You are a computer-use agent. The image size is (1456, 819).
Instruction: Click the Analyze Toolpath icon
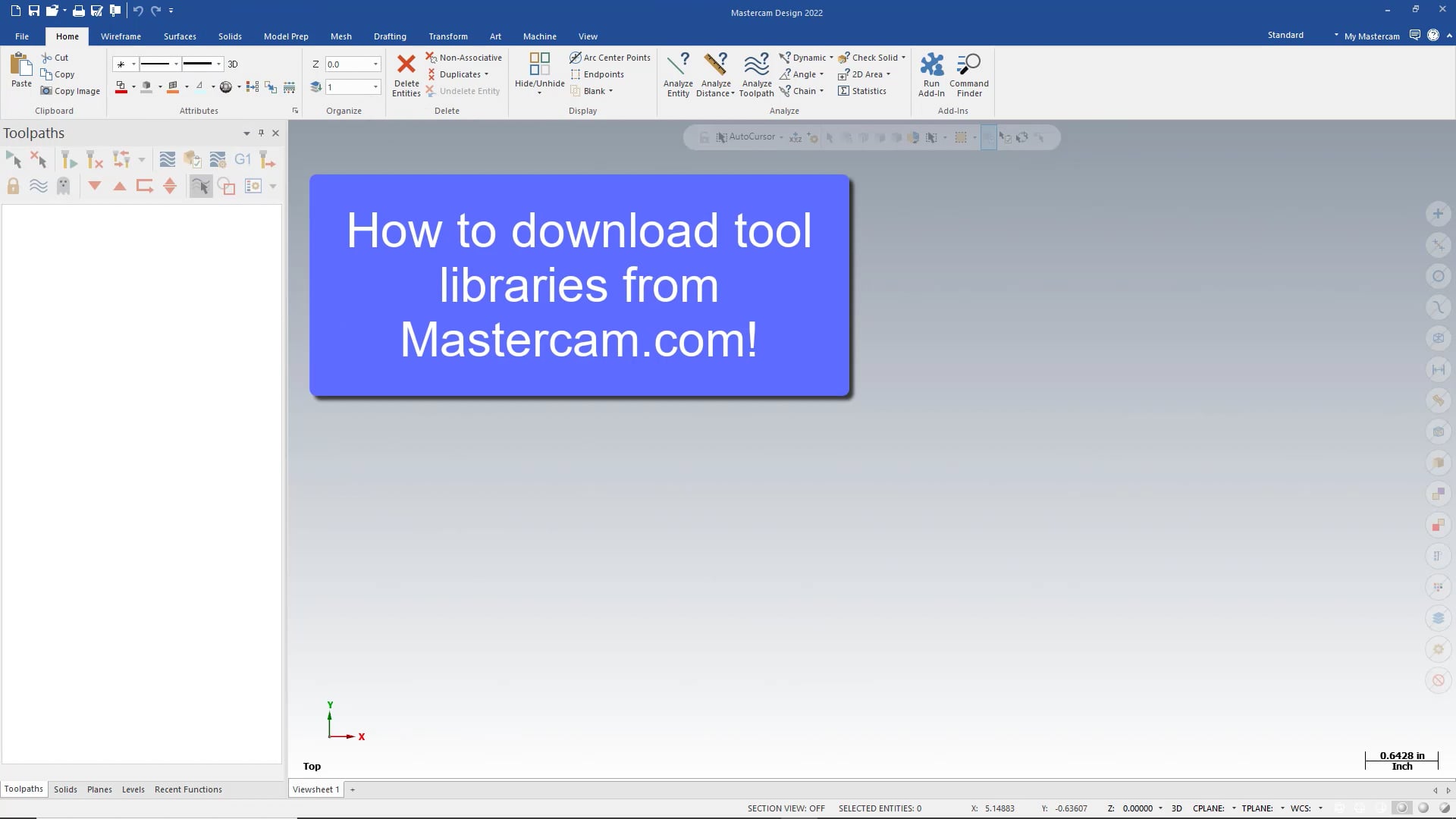[756, 64]
